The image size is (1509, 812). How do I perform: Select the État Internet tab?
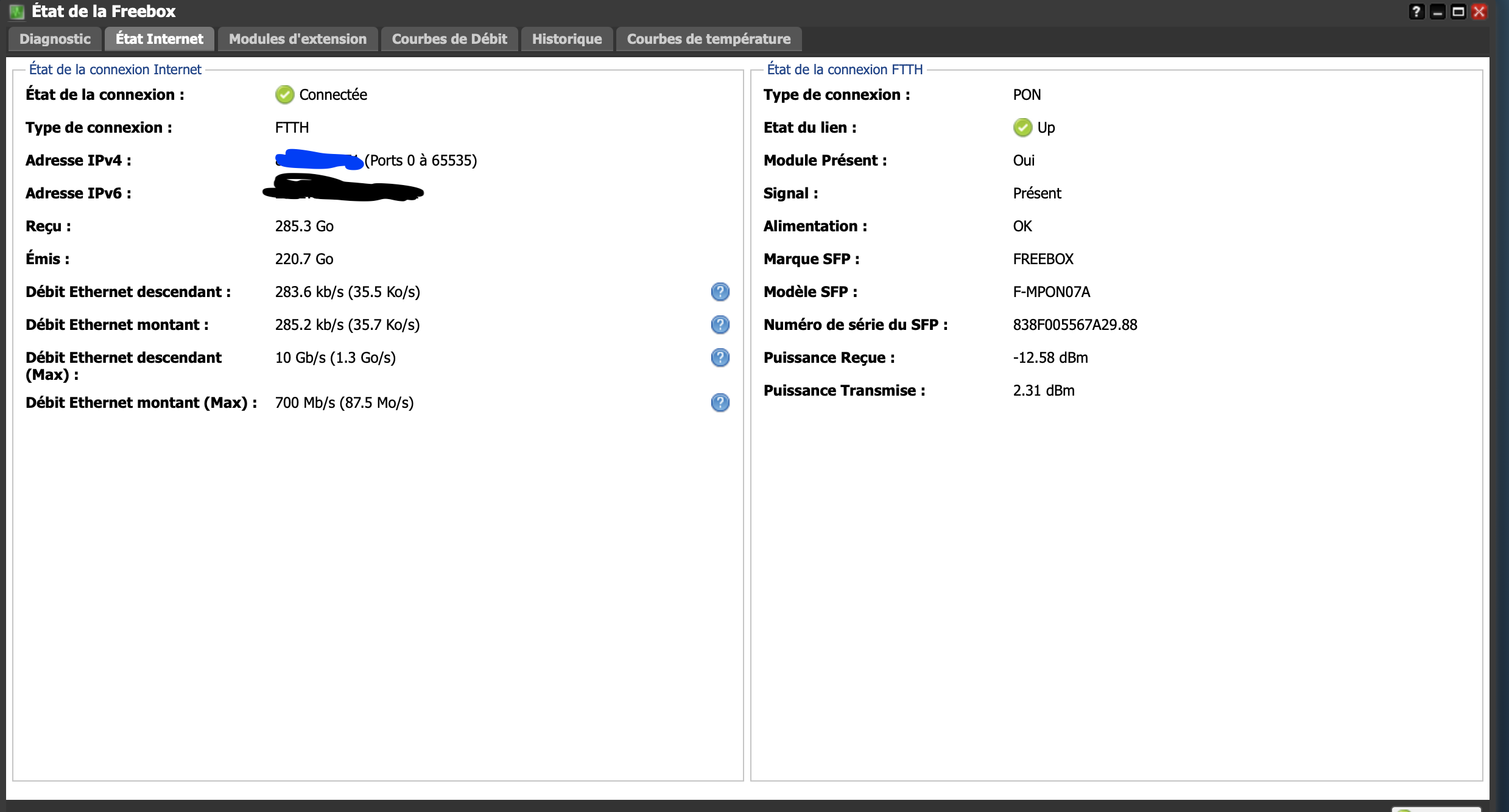point(160,39)
